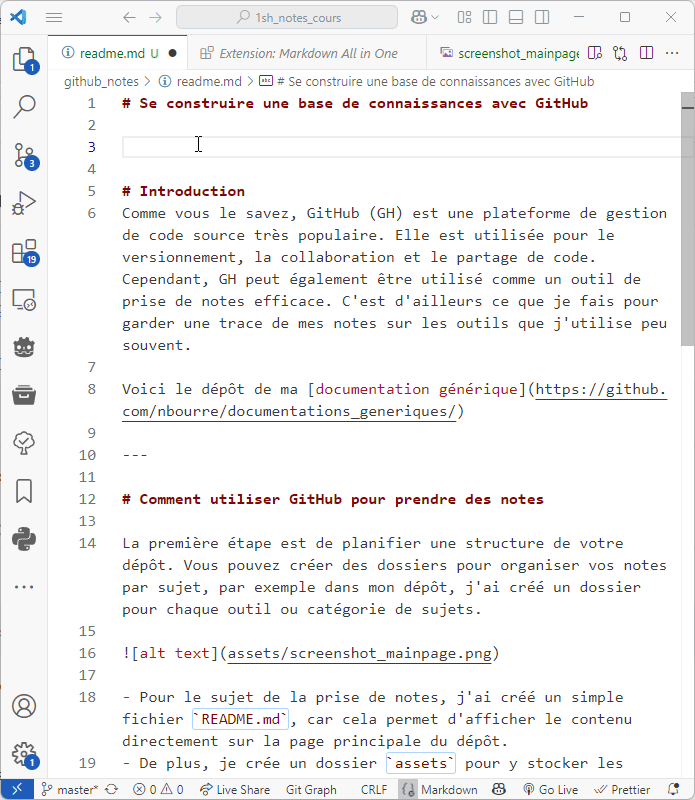Image resolution: width=695 pixels, height=800 pixels.
Task: Click the editor vertical scrollbar thumb
Action: coord(687,219)
